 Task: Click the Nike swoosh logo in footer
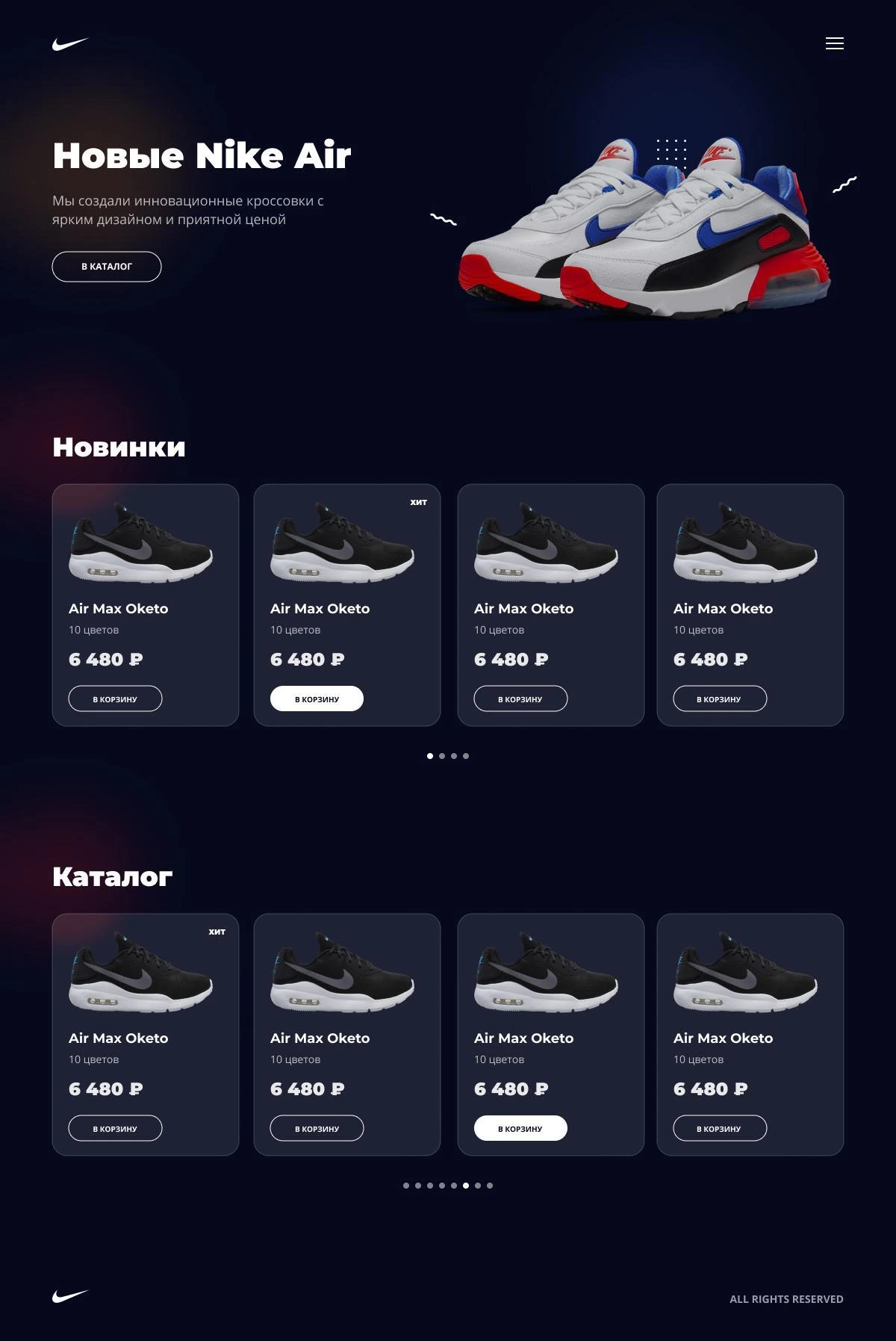70,1296
